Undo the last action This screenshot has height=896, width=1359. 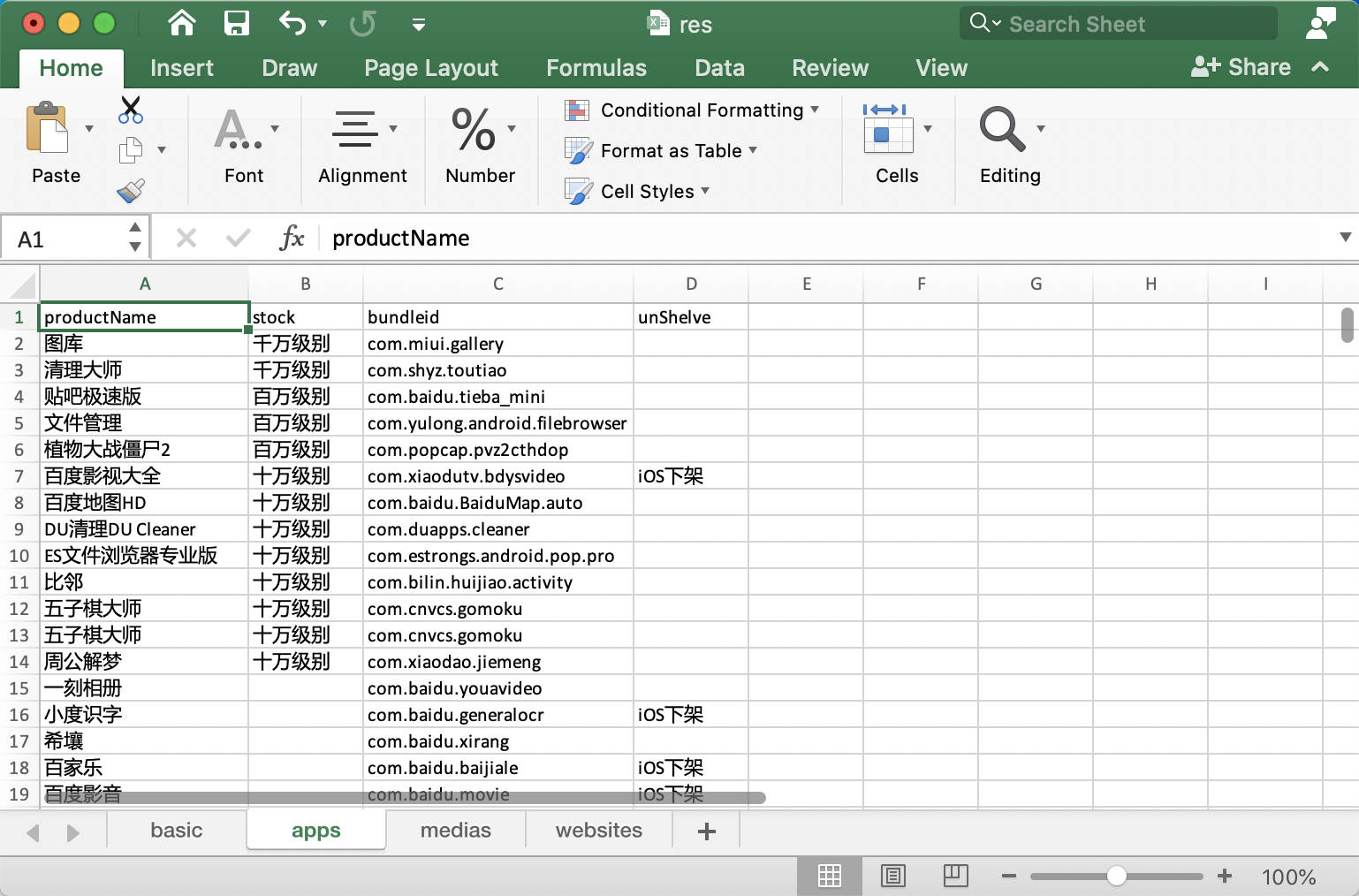(292, 23)
